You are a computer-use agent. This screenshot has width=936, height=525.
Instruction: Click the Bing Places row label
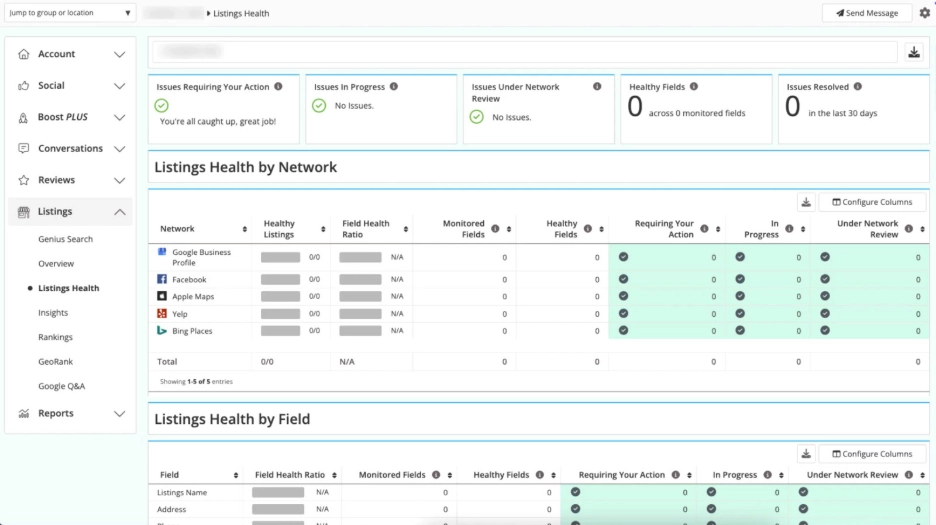tap(192, 331)
